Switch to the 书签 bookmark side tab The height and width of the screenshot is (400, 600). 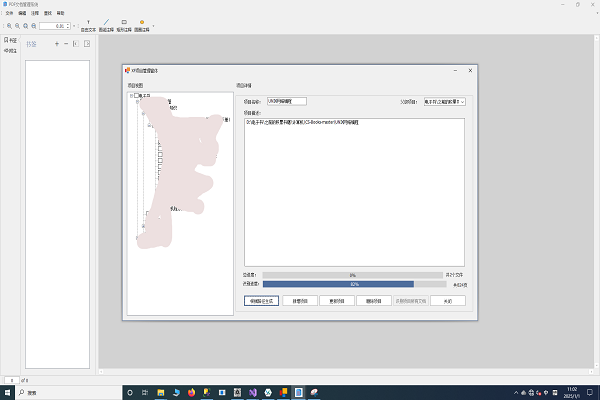(10, 40)
